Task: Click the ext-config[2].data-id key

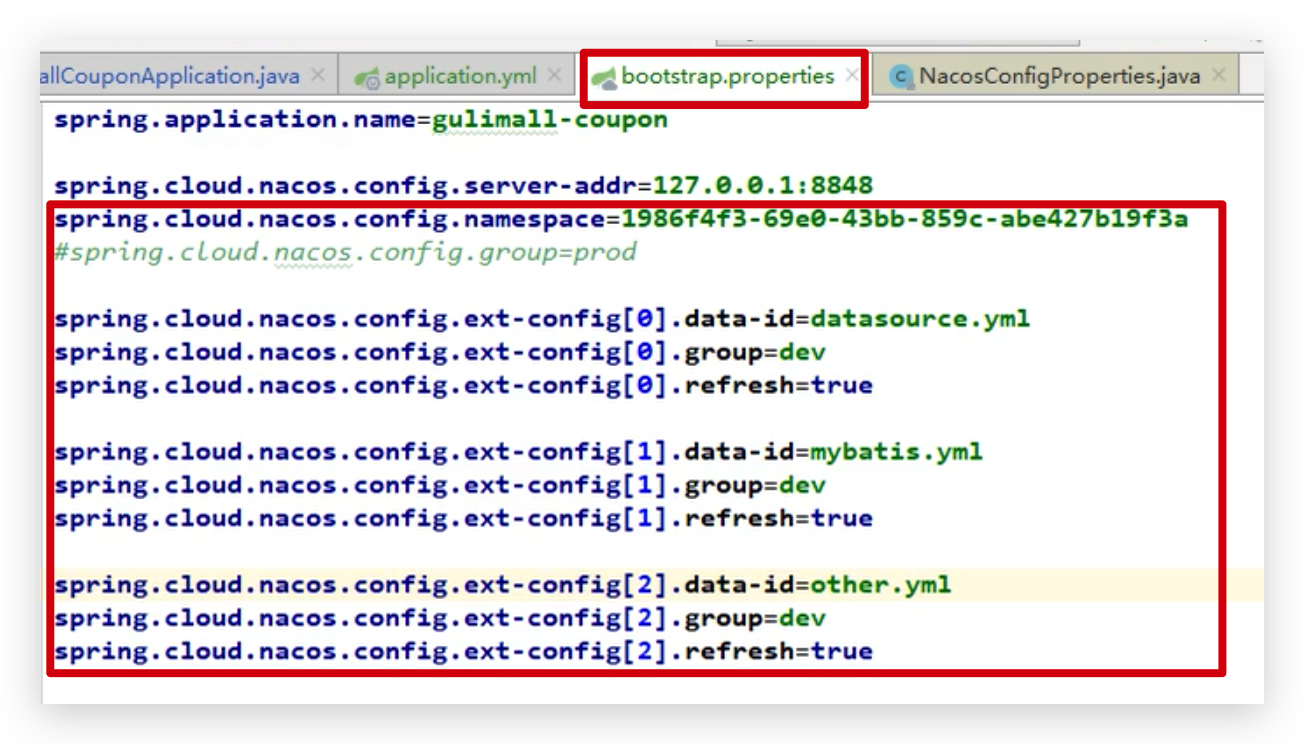Action: (x=425, y=585)
